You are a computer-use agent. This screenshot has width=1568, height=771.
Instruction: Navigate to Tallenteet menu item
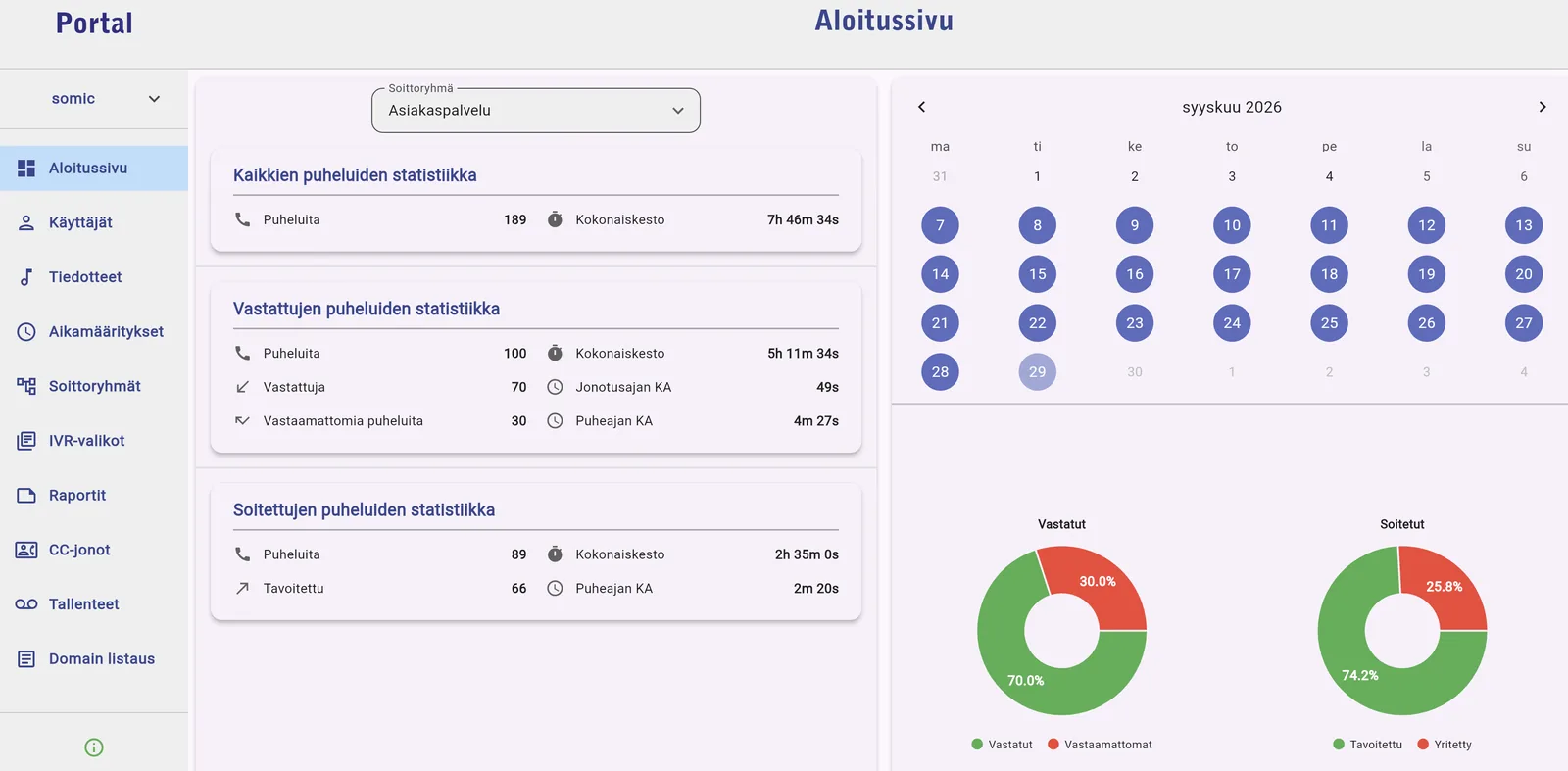(x=94, y=604)
